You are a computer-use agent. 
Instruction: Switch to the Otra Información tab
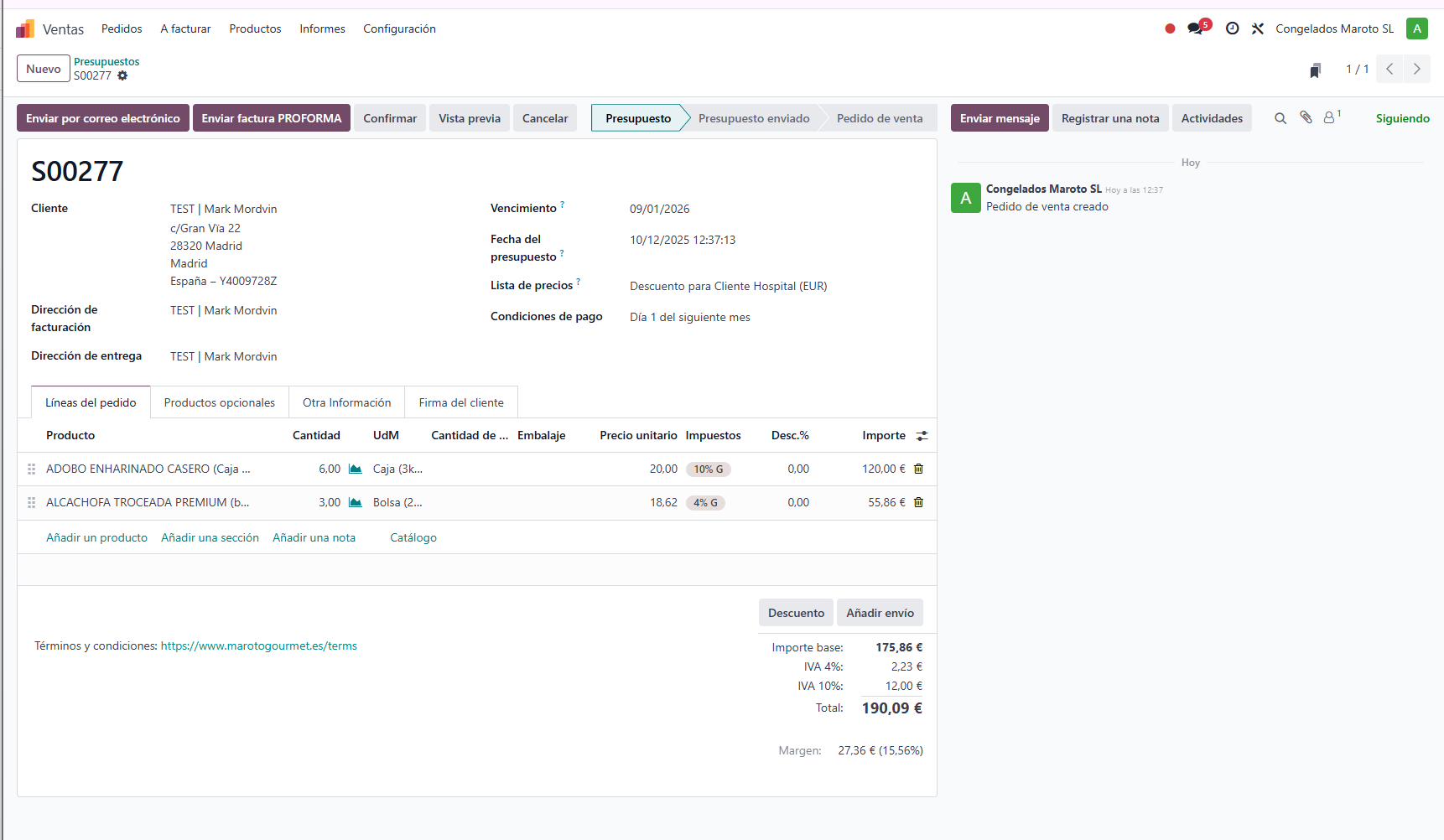[x=346, y=403]
